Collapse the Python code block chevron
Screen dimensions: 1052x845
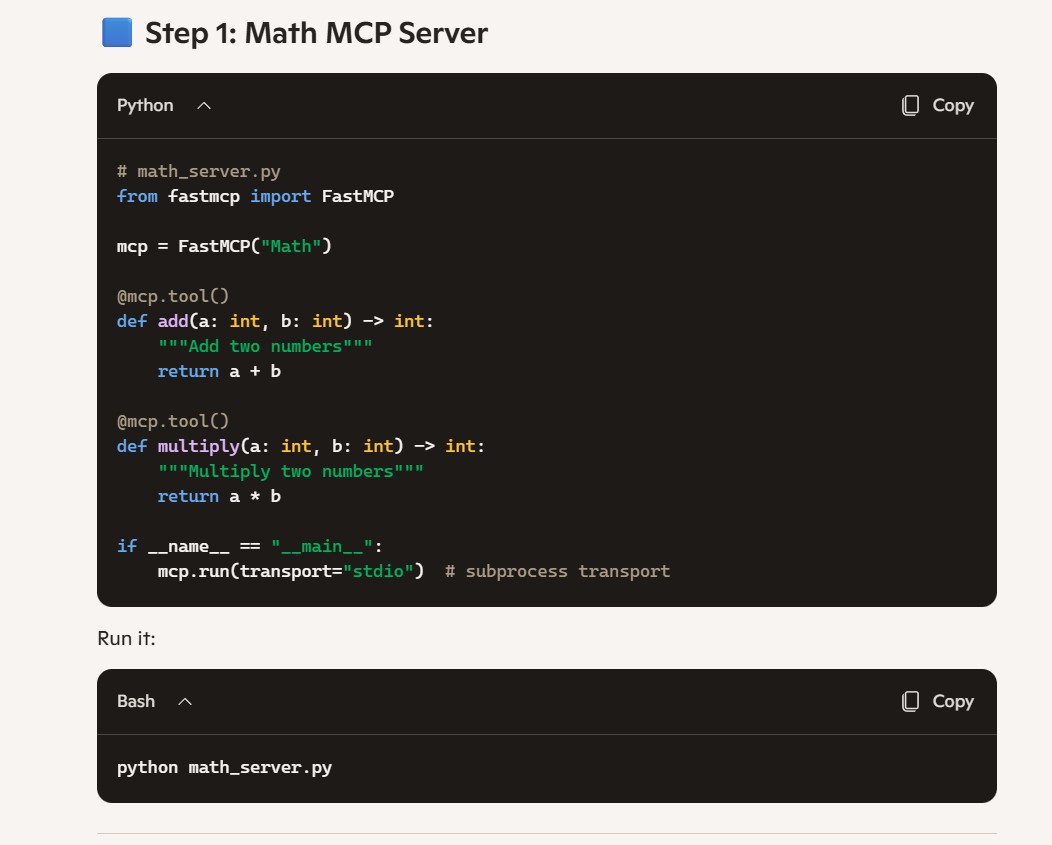(x=204, y=106)
